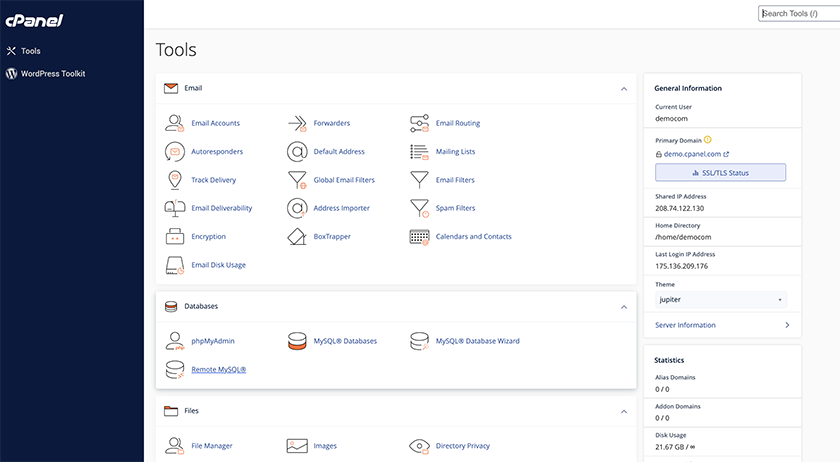840x462 pixels.
Task: Select the Autoresponders icon
Action: click(175, 152)
